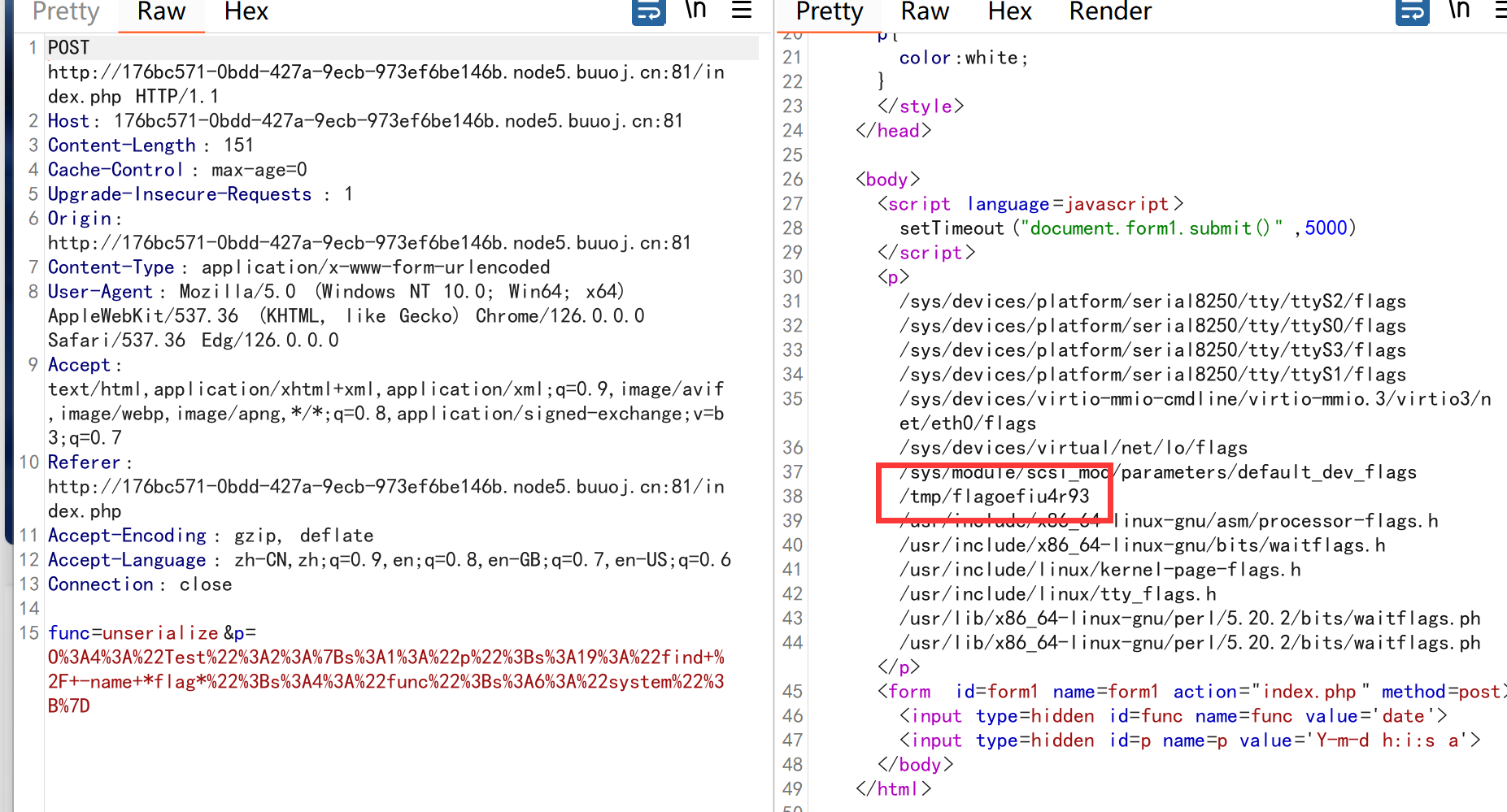This screenshot has height=812, width=1507.
Task: Click the script language=javascript tag
Action: tap(1030, 204)
